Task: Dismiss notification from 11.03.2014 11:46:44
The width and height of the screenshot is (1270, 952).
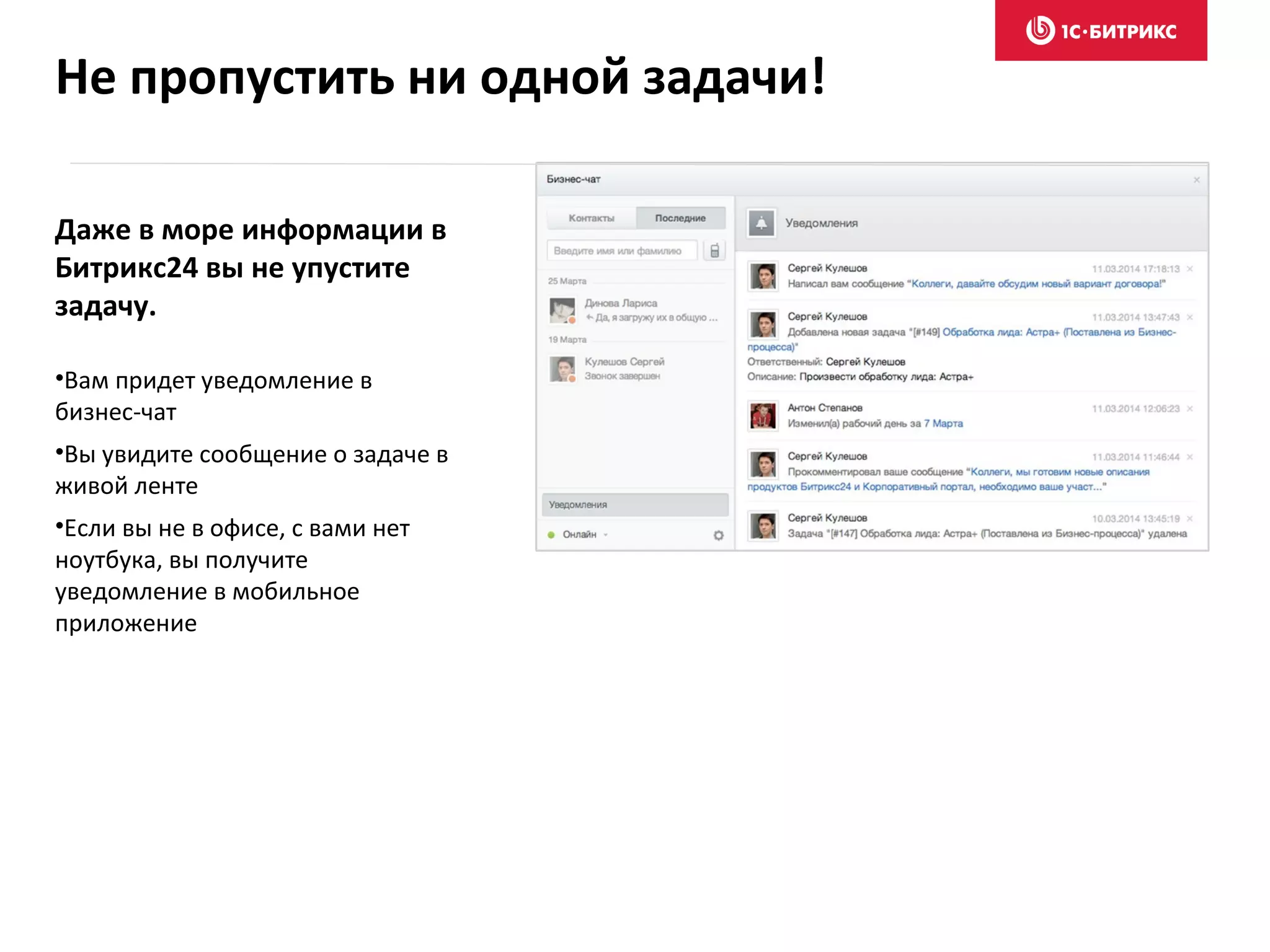Action: 1189,457
